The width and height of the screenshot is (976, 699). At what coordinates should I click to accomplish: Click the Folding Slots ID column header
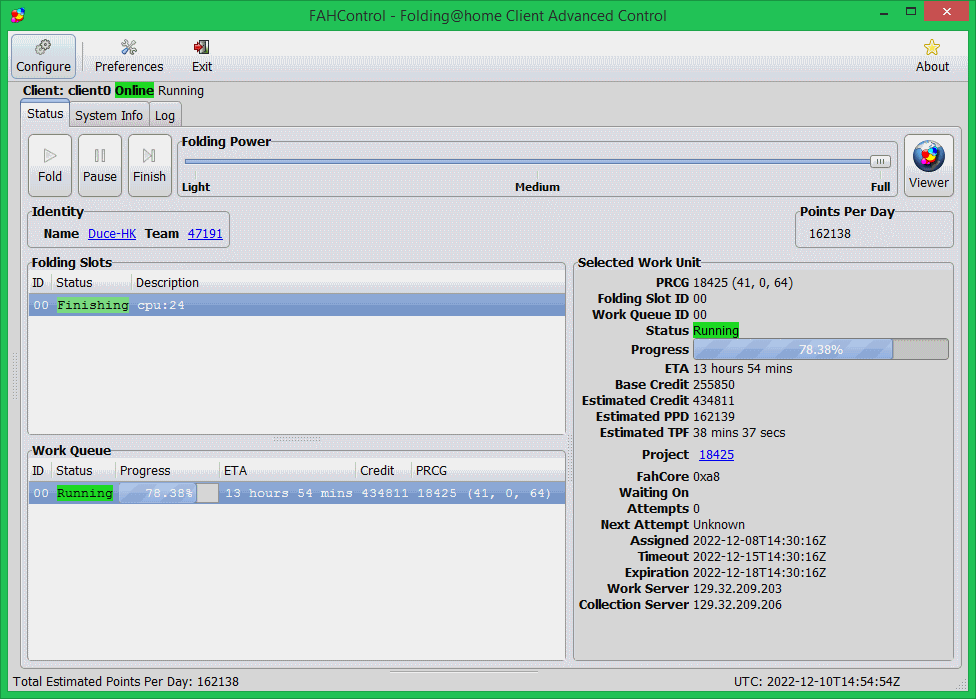[40, 283]
